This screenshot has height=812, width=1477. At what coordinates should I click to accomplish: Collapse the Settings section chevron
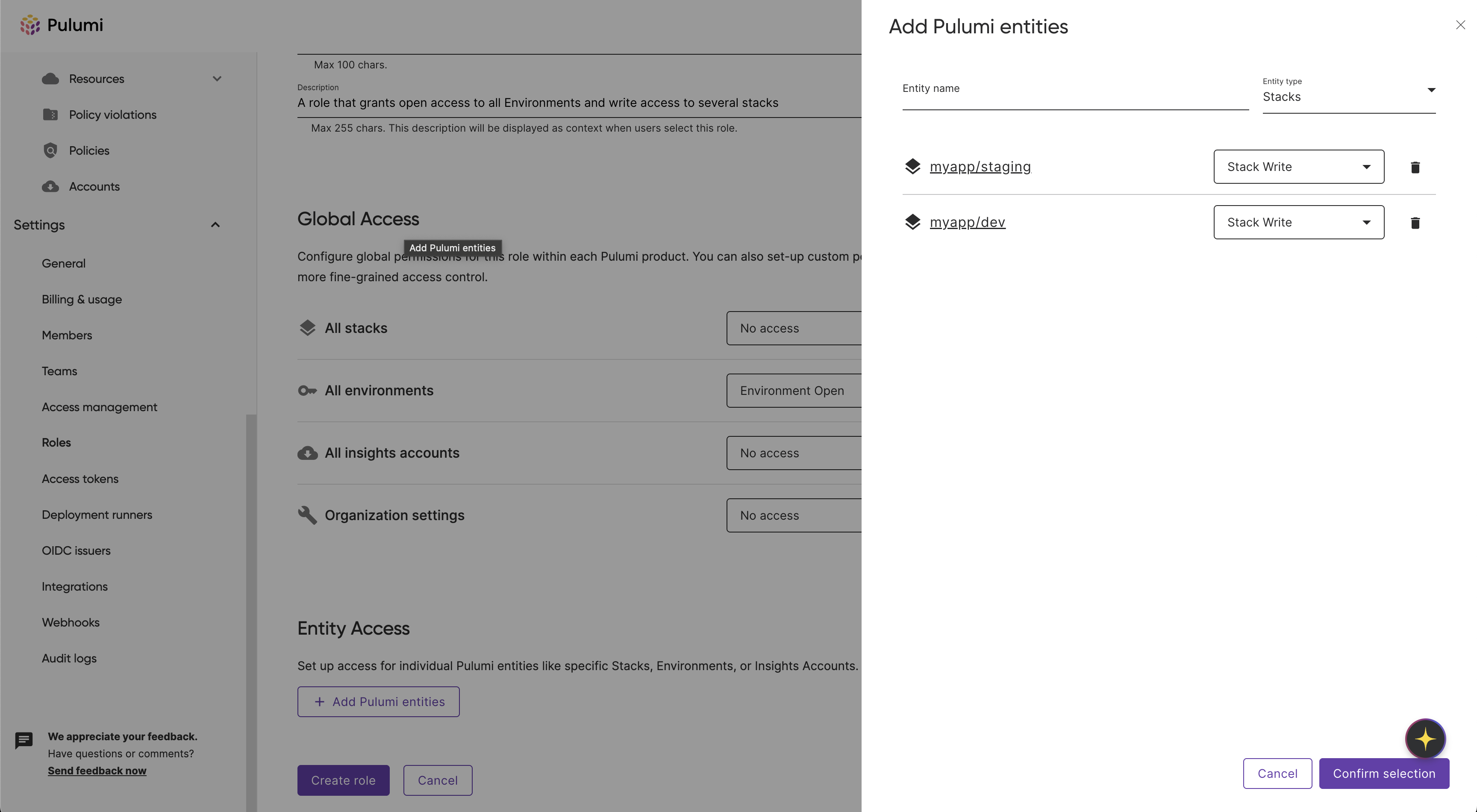[215, 225]
